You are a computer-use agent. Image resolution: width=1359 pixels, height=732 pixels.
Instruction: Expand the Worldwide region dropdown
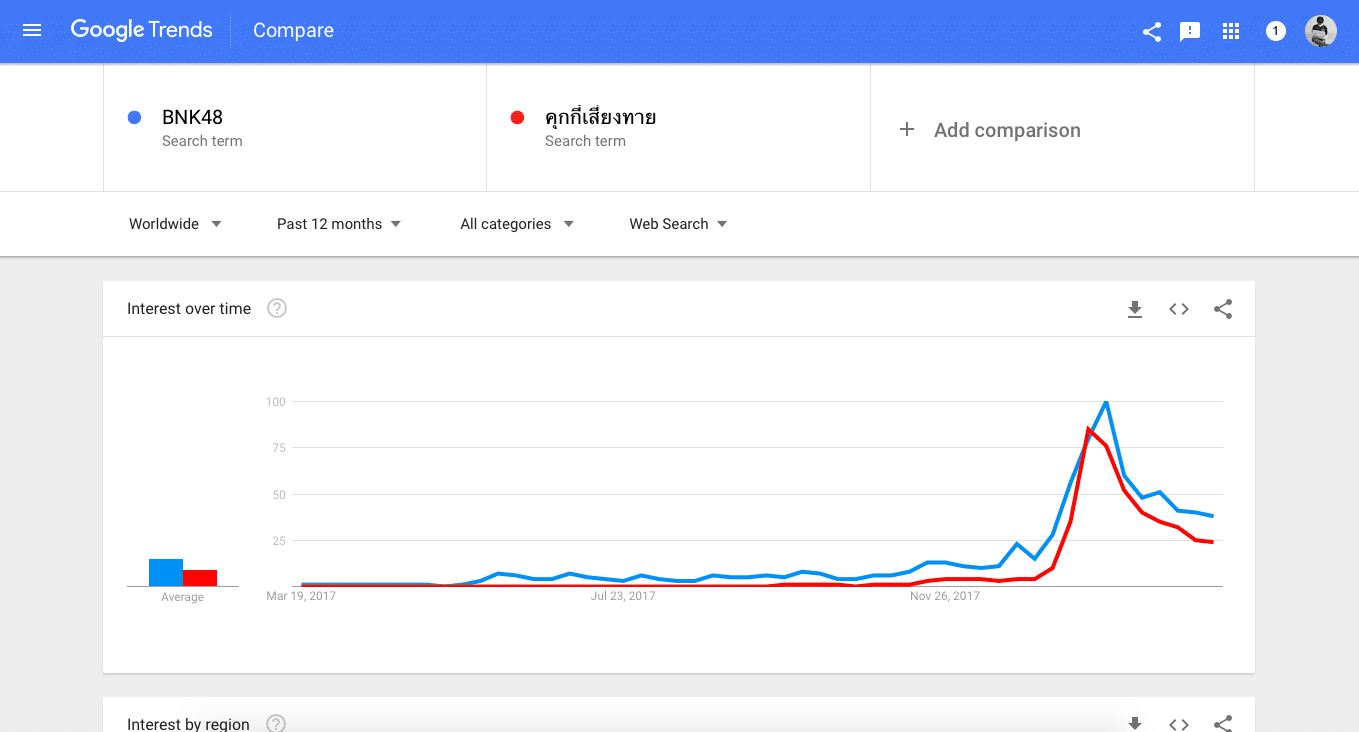click(175, 224)
